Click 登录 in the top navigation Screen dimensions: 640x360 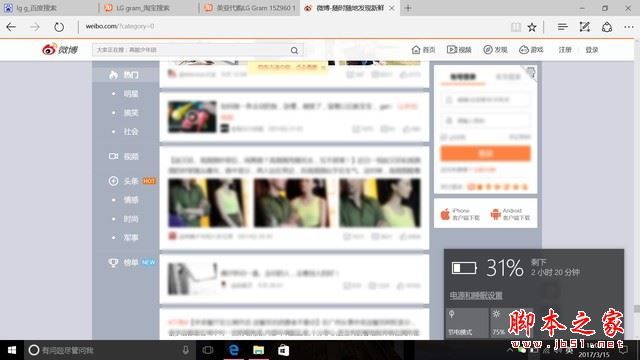pos(592,50)
